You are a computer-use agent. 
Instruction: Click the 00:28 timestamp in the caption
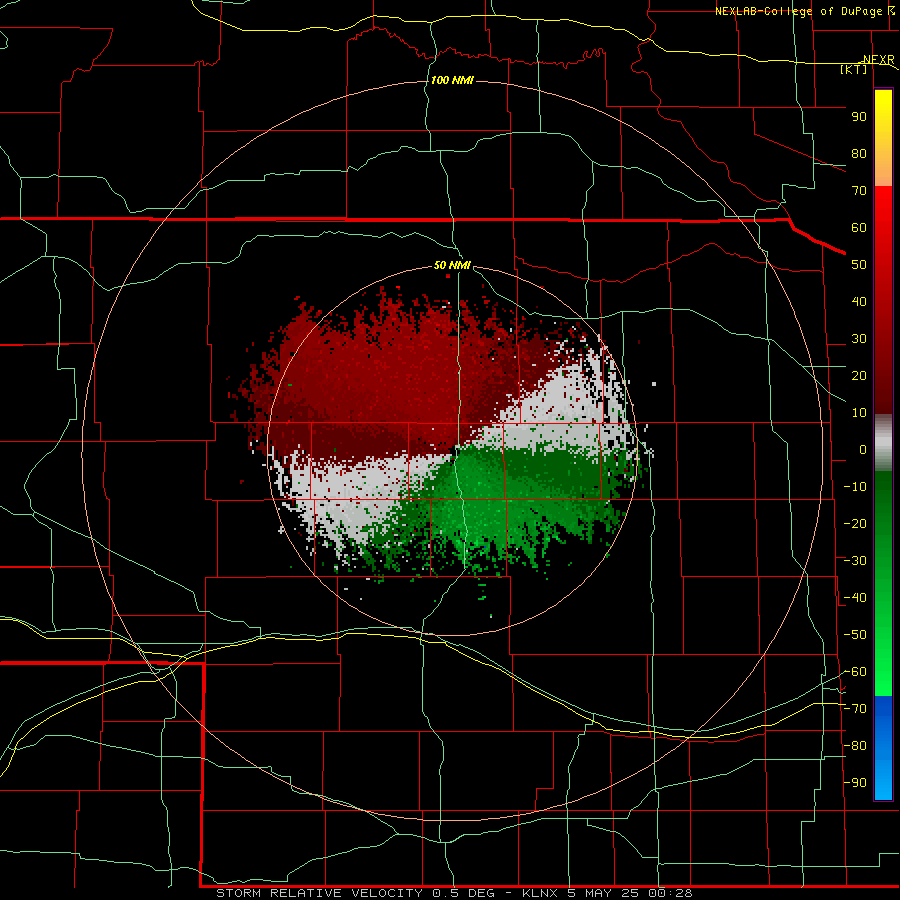pos(670,893)
